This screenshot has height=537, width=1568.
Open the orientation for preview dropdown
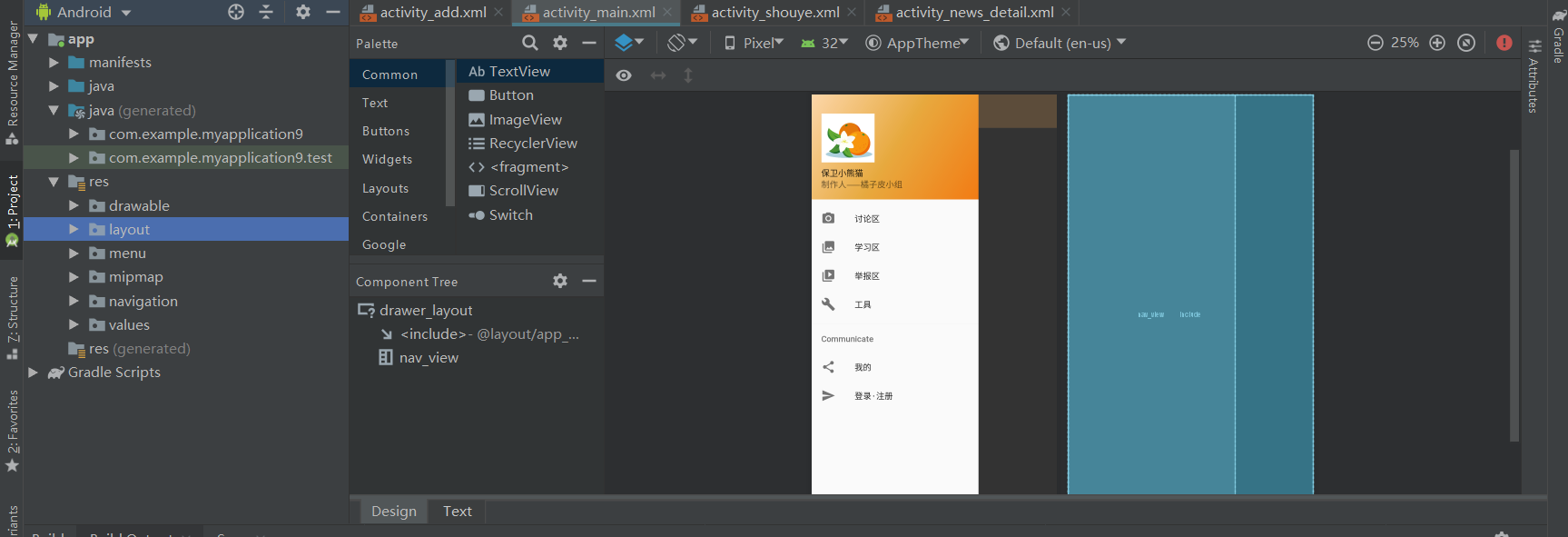point(682,43)
